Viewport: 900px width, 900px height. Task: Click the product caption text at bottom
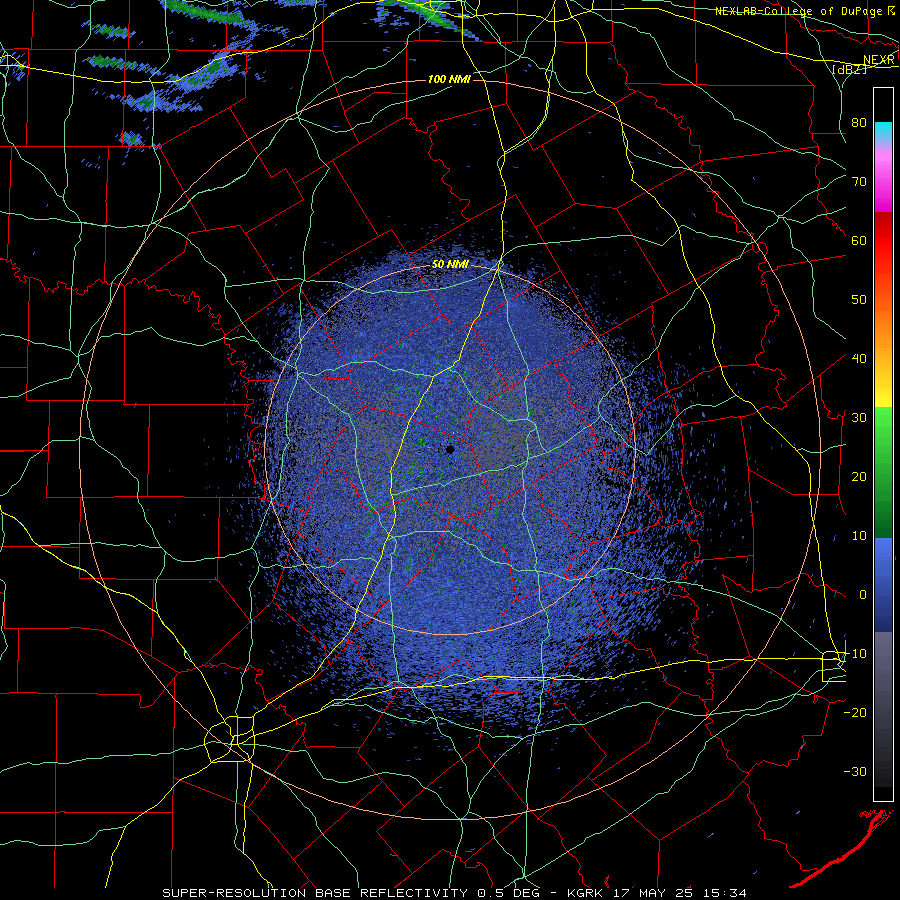pos(455,893)
